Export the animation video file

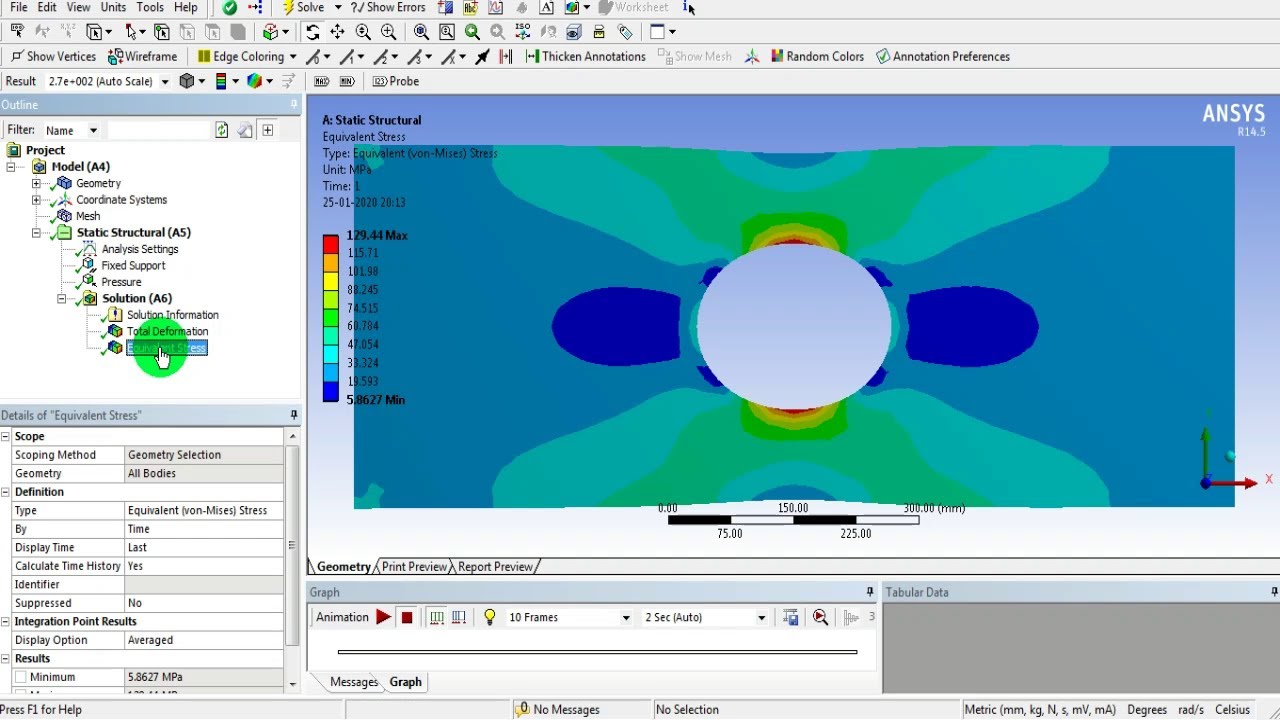[791, 618]
